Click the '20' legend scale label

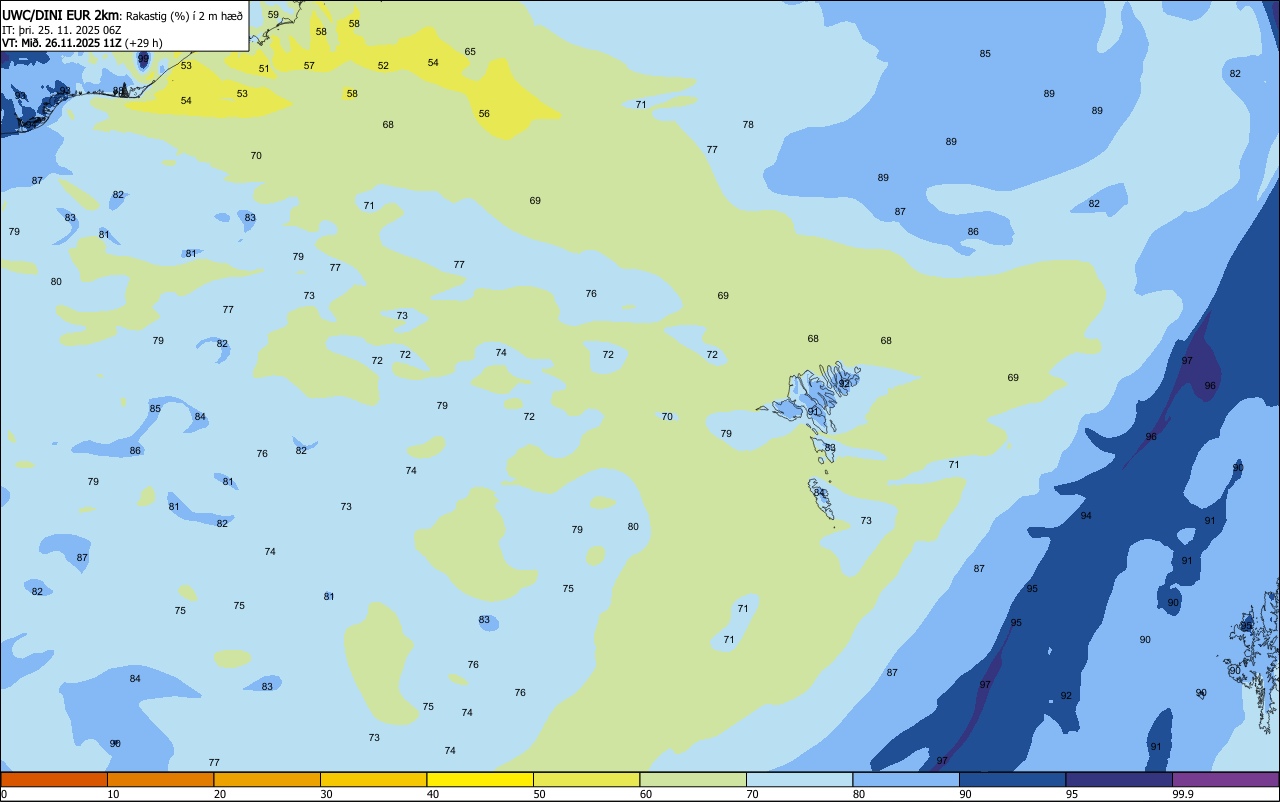[220, 794]
